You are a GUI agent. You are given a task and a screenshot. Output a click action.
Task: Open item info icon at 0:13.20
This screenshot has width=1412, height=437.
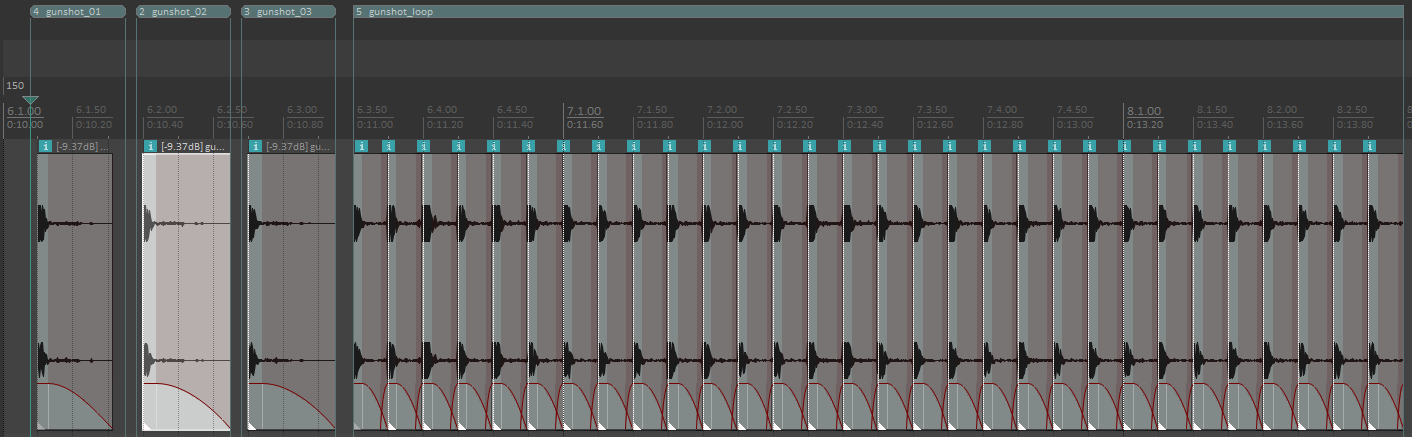click(x=1123, y=146)
